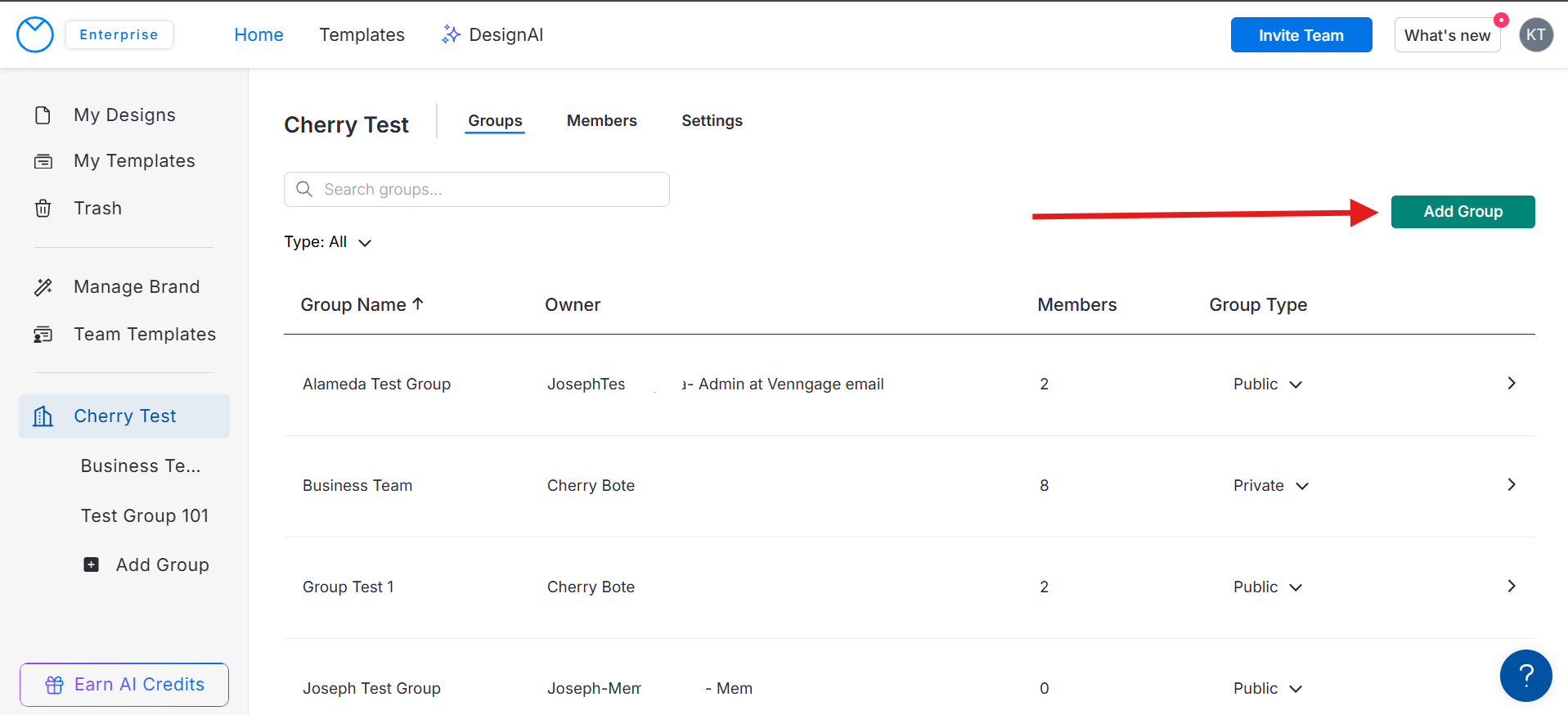Change Alameda Test Group type dropdown

[x=1268, y=384]
